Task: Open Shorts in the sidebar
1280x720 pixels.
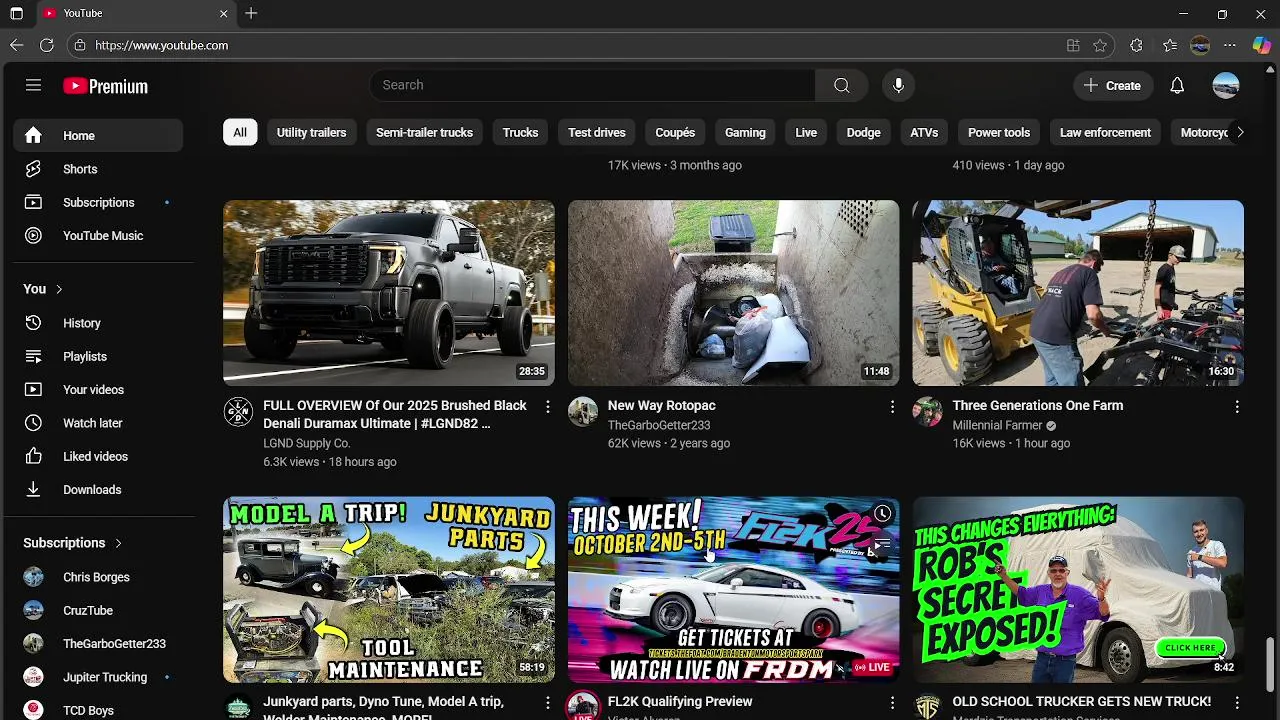Action: [98, 169]
